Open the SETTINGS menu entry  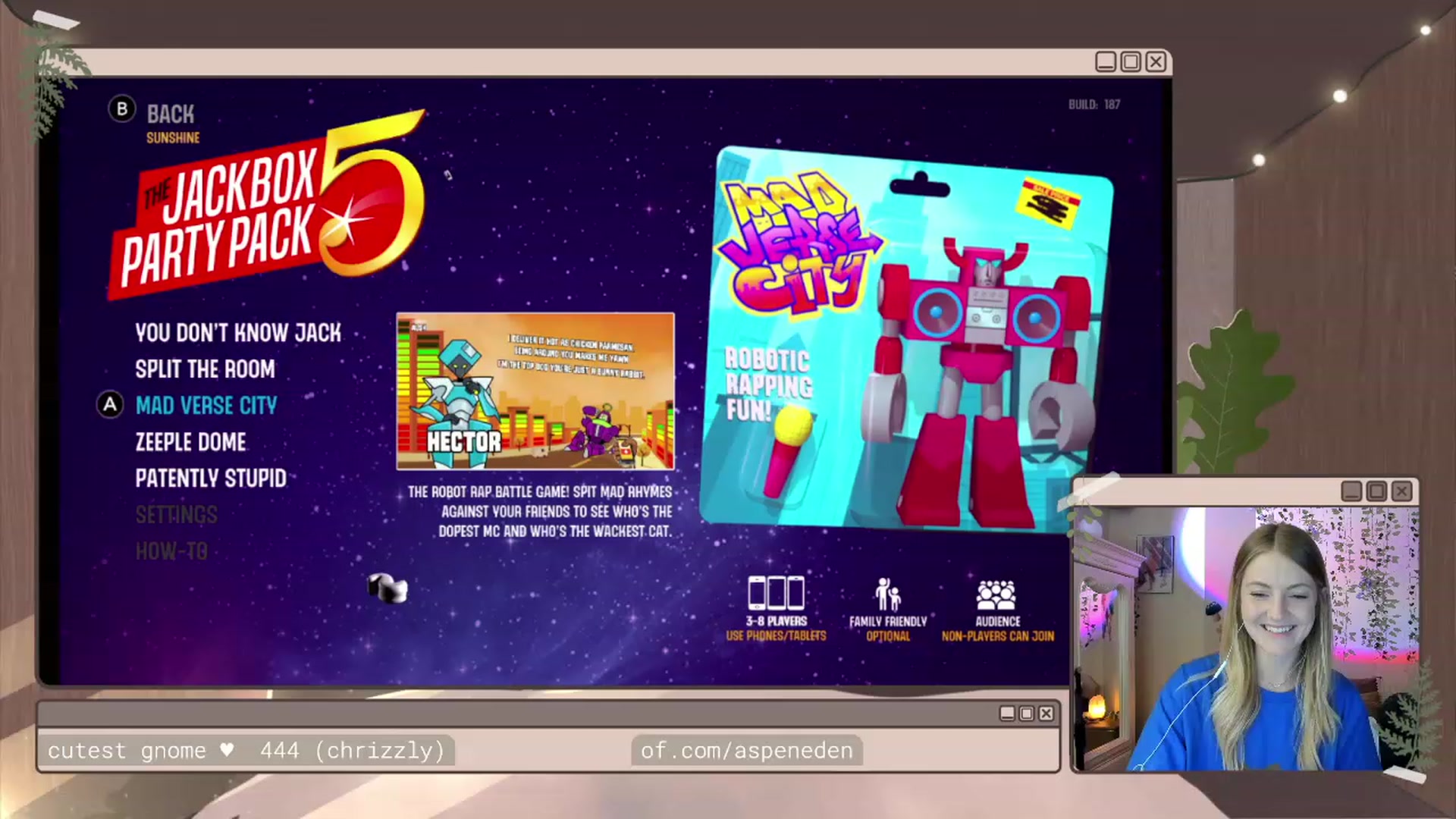coord(176,515)
